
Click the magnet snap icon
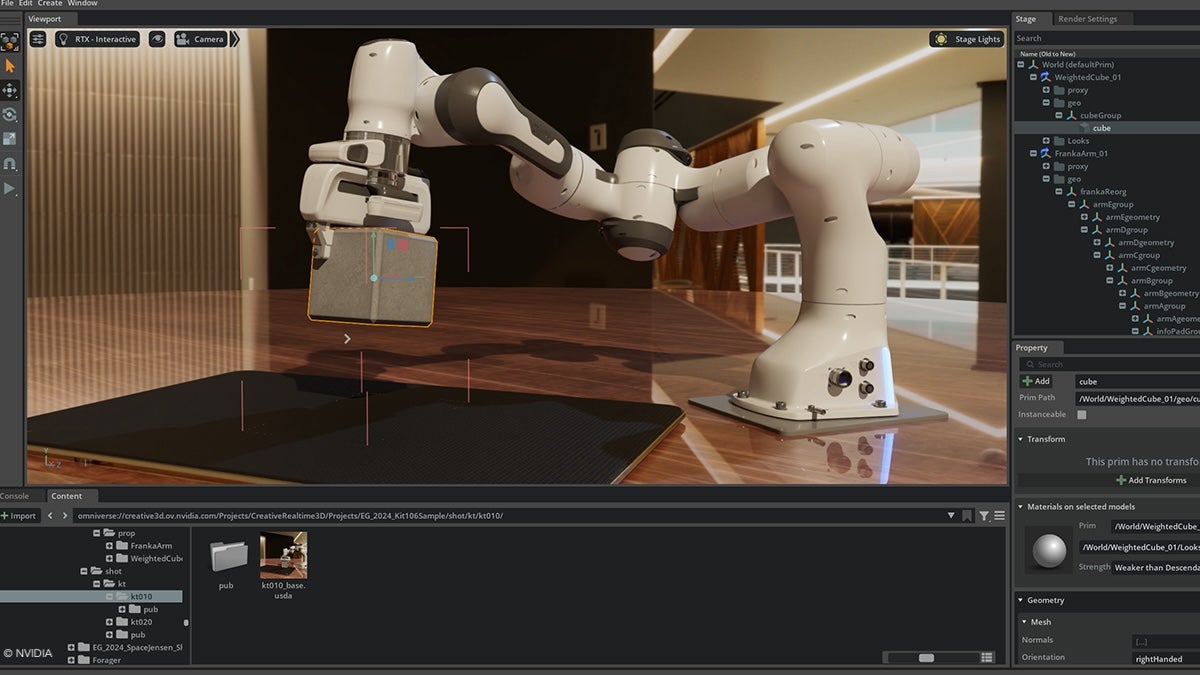tap(10, 163)
